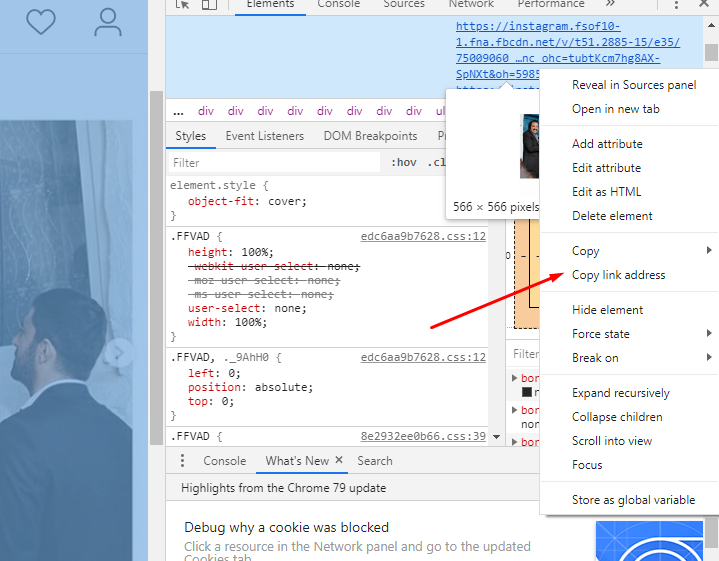Choose Edit attribute from context menu
The image size is (719, 561).
coord(606,168)
